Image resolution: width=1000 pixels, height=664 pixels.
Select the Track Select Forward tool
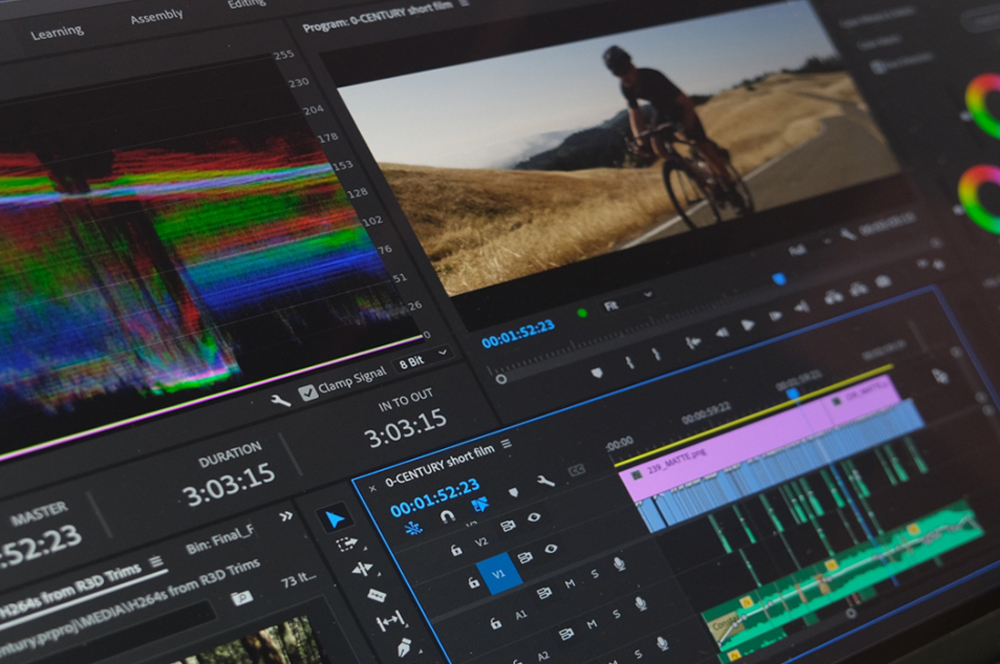click(x=347, y=544)
